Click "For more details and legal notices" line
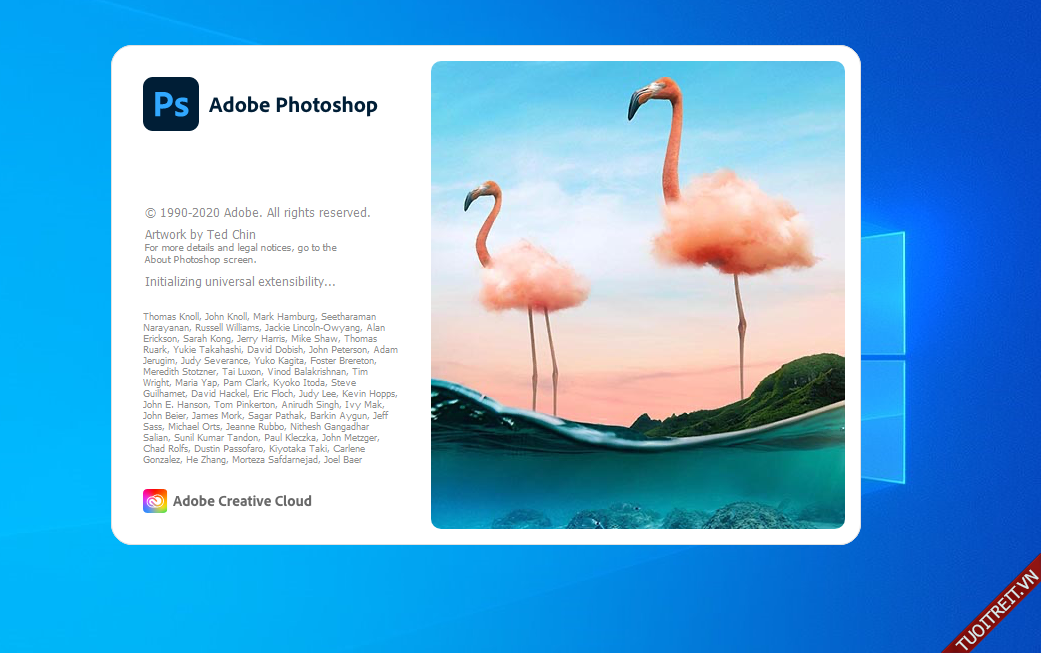 tap(240, 248)
